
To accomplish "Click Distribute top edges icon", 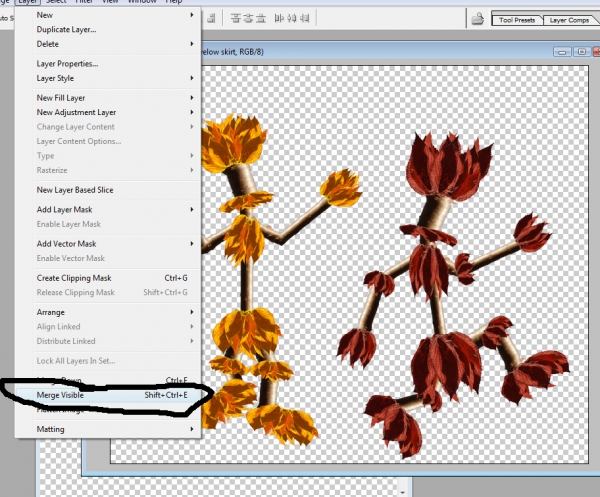I will click(236, 18).
